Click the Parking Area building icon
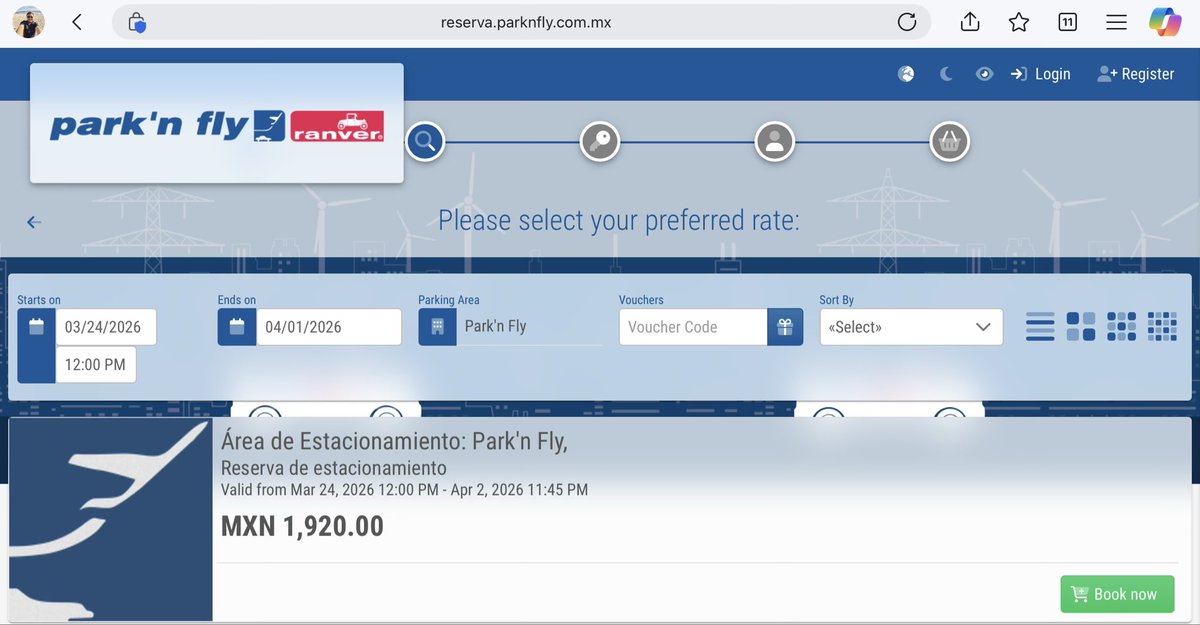This screenshot has height=625, width=1200. (437, 327)
